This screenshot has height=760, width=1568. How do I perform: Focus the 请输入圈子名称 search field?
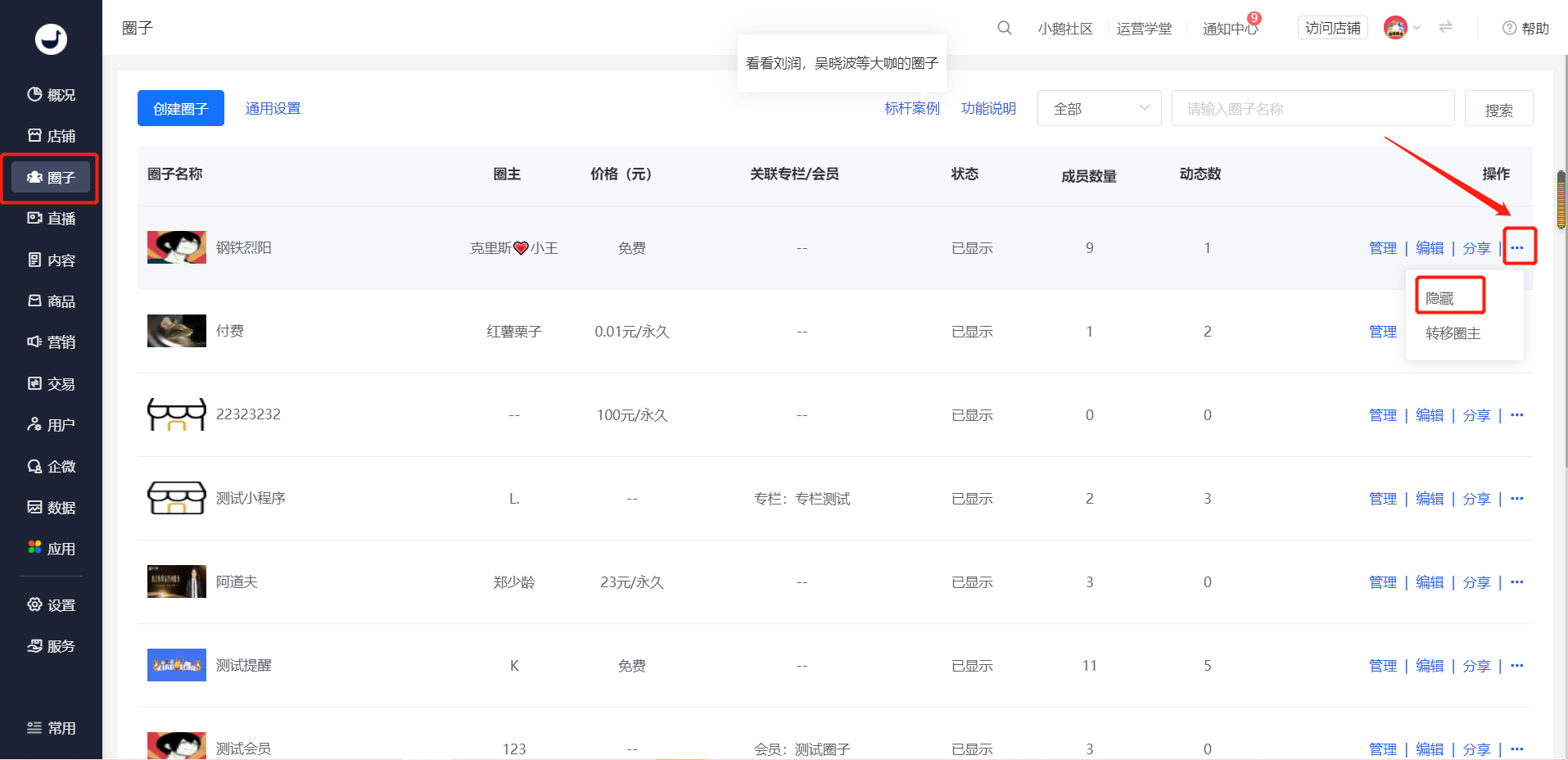[1313, 108]
